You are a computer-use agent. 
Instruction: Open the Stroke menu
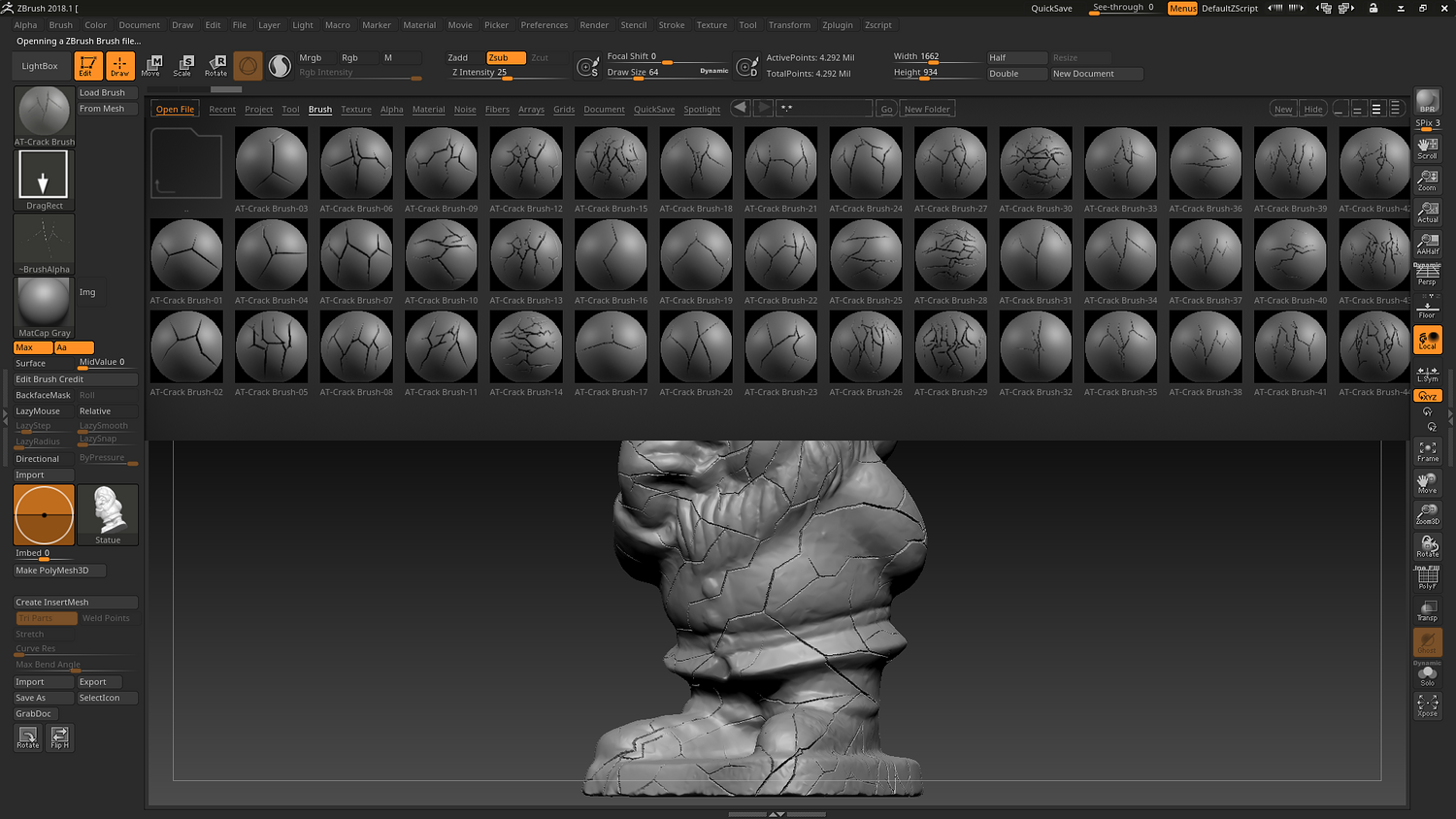[x=672, y=25]
